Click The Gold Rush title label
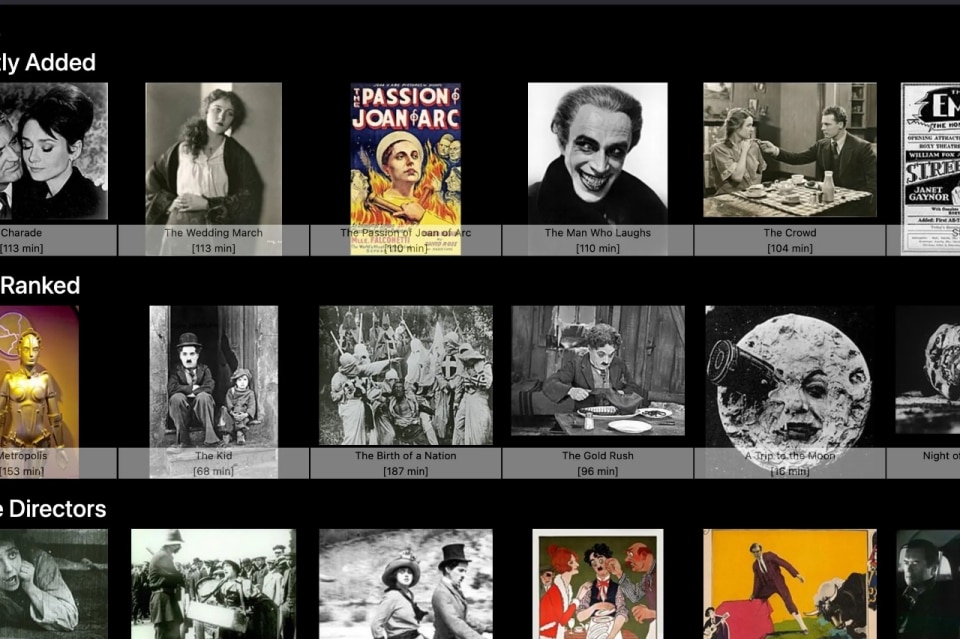 coord(597,456)
